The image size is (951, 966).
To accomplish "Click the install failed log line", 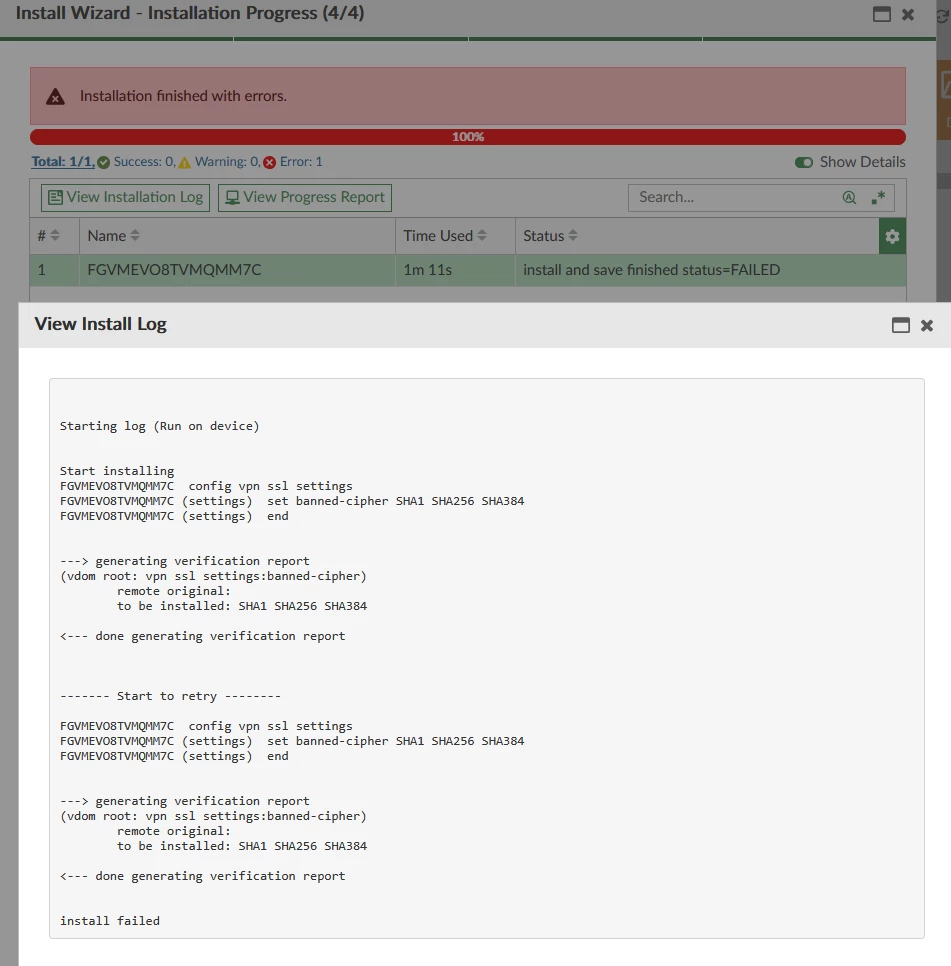I will (110, 920).
